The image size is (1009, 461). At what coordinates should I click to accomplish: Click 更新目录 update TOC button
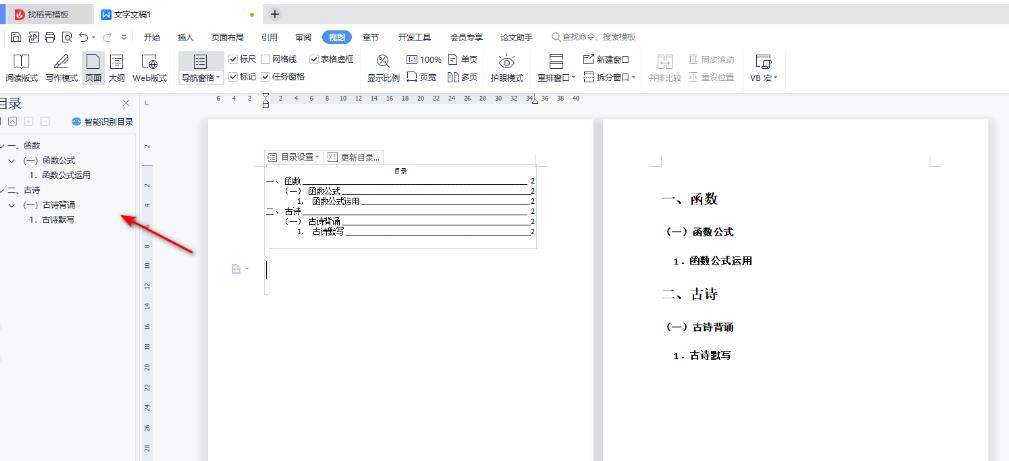click(x=353, y=157)
